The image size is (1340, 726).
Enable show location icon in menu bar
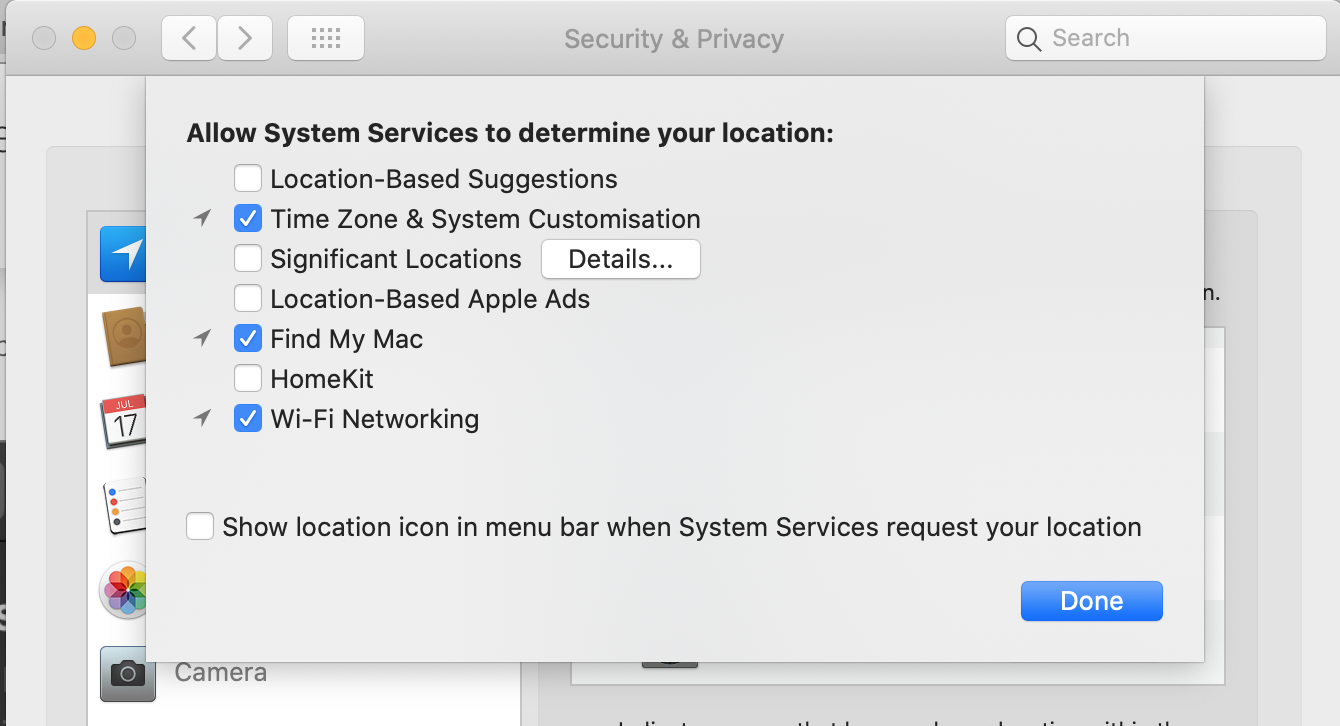pyautogui.click(x=200, y=527)
